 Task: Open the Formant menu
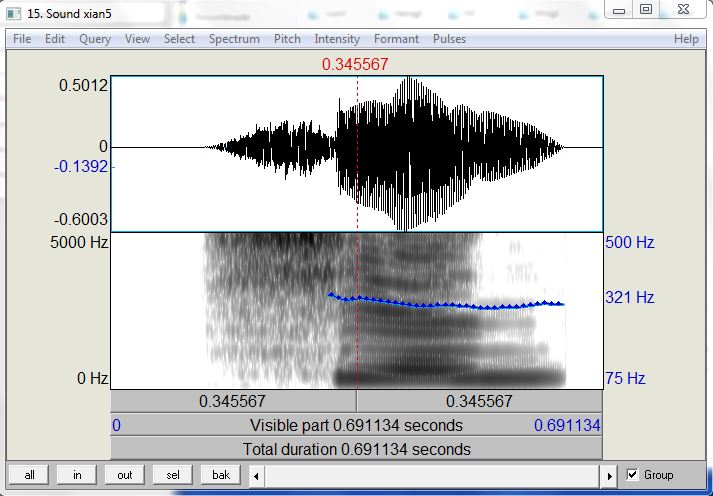396,39
